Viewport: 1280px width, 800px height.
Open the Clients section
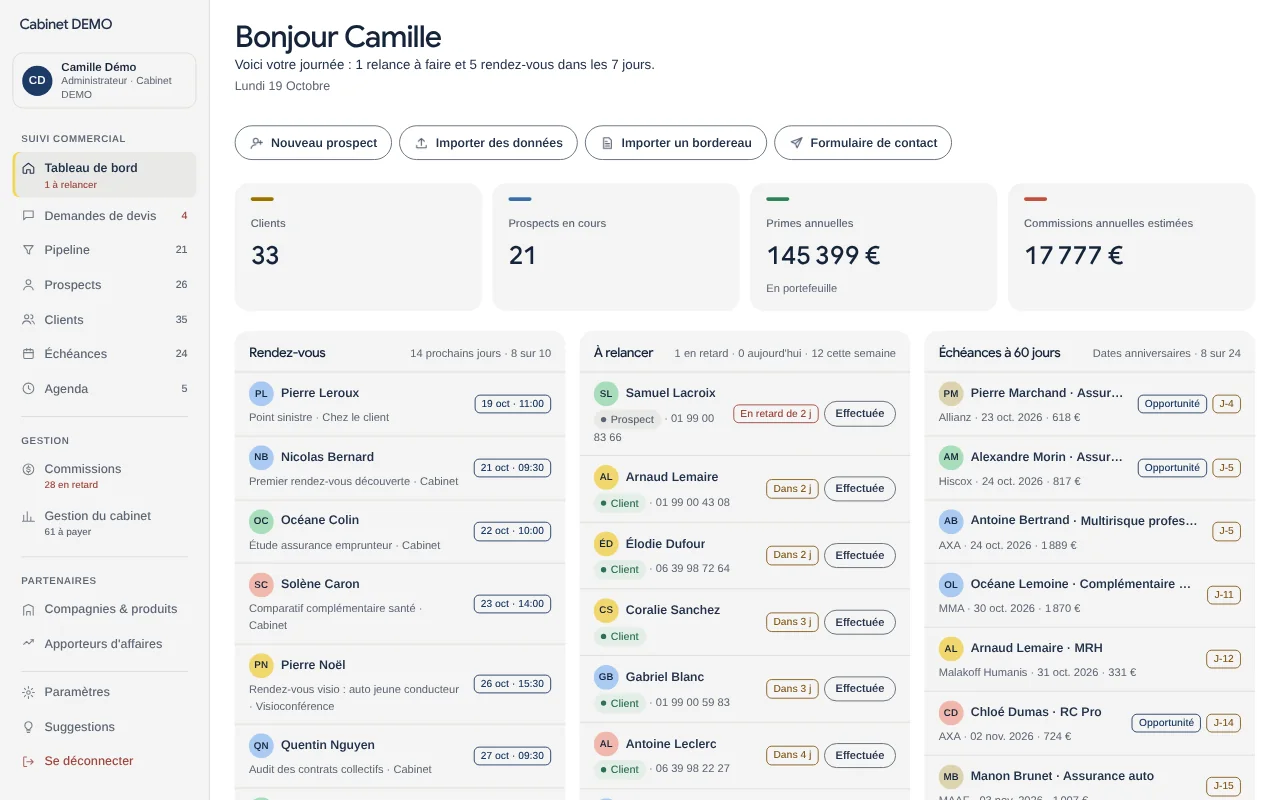tap(104, 320)
